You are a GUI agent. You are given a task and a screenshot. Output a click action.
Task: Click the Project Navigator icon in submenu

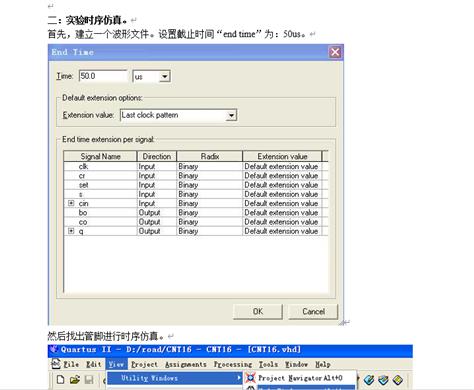250,378
